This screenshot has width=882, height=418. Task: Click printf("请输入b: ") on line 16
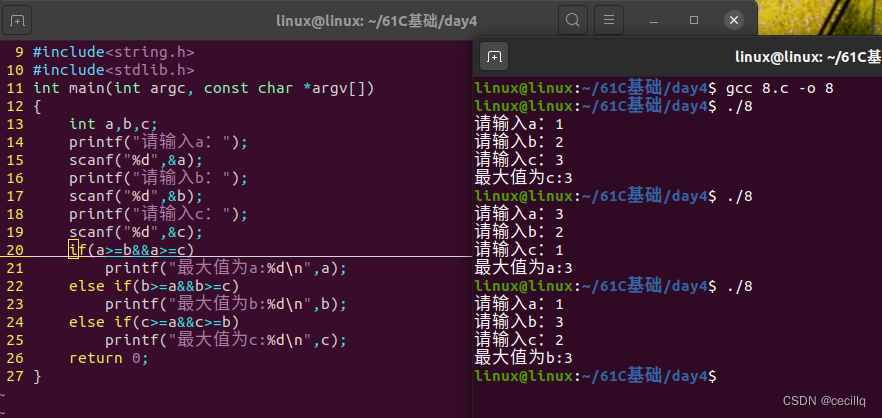coord(159,178)
